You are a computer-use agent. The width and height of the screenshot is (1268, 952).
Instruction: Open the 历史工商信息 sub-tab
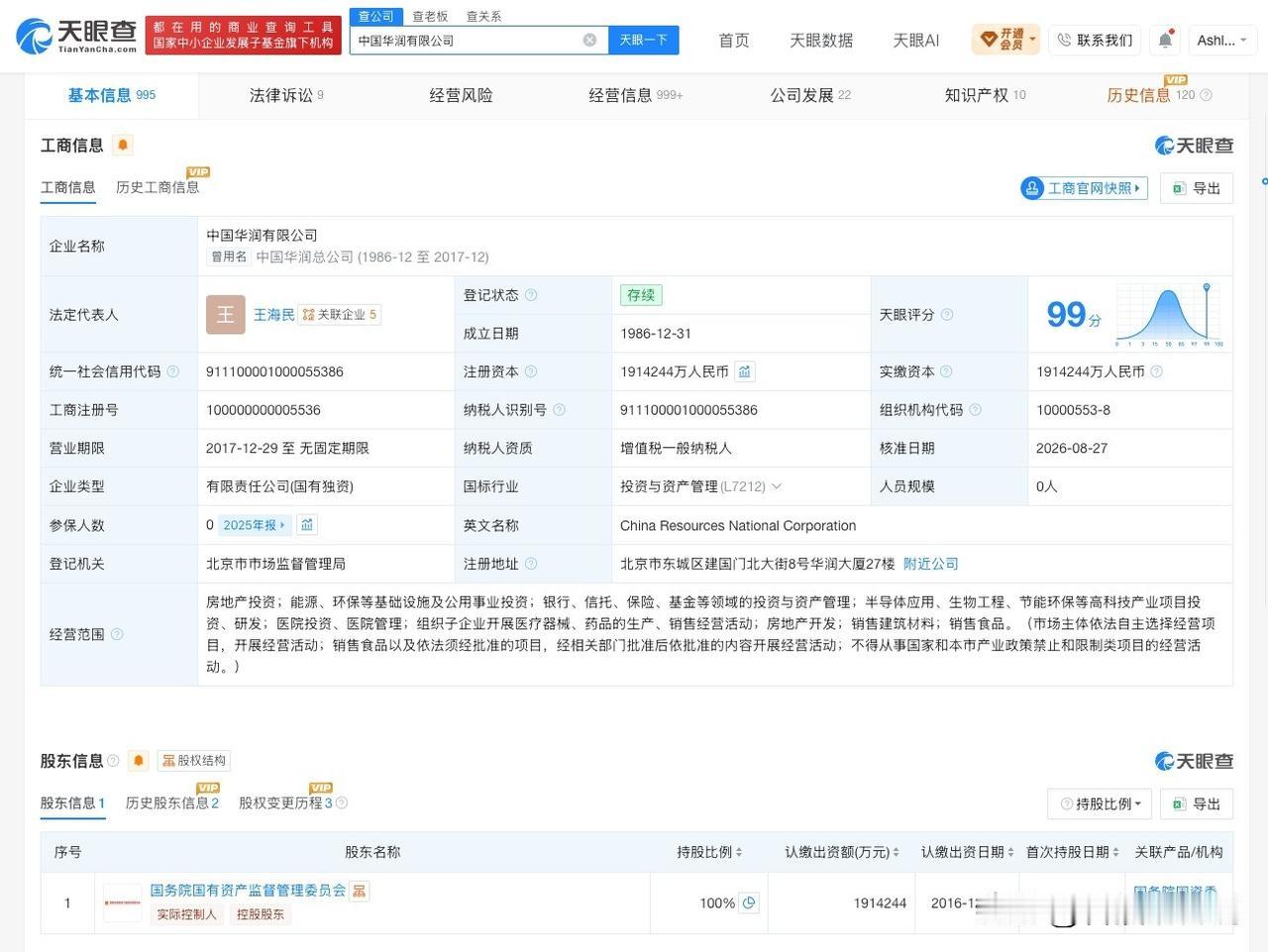coord(158,187)
